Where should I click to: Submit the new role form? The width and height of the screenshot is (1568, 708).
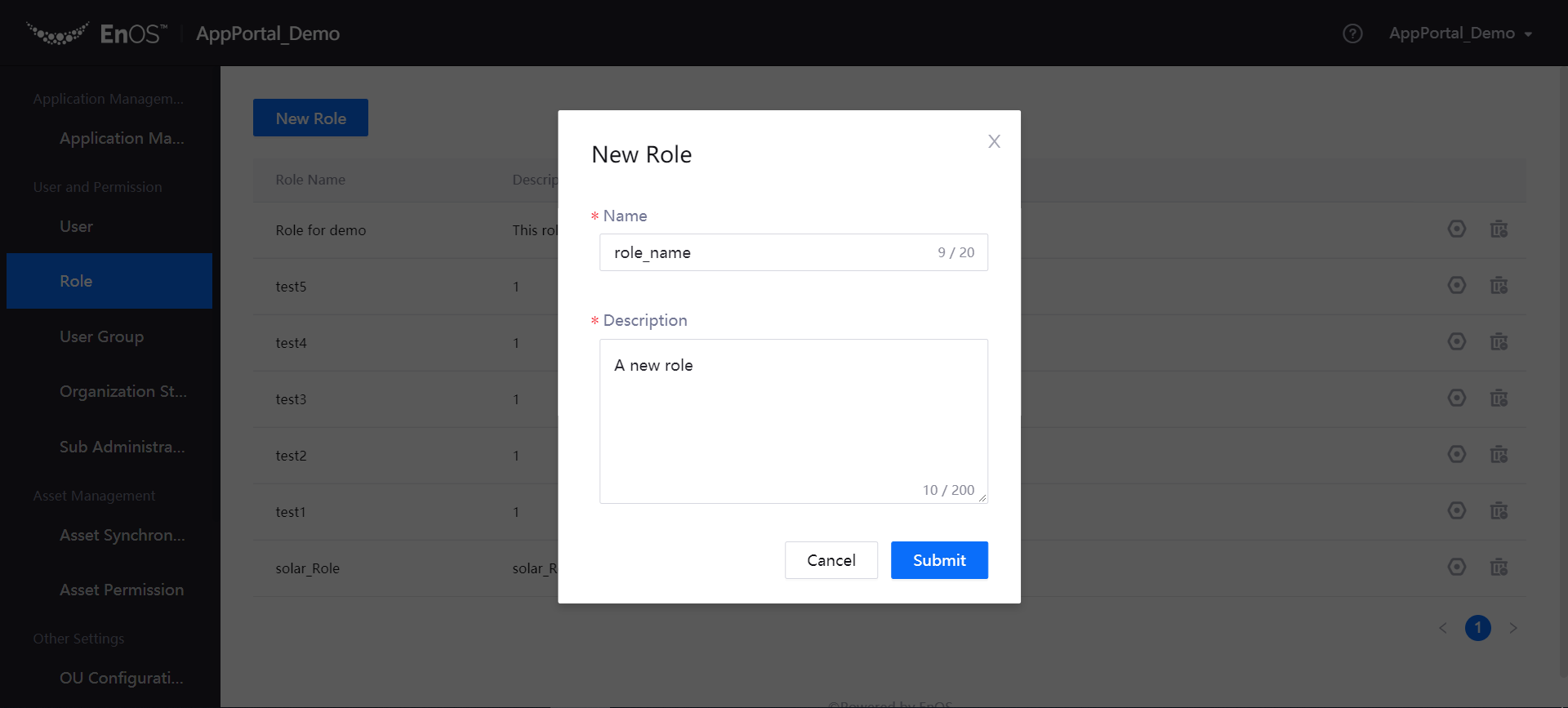coord(939,560)
